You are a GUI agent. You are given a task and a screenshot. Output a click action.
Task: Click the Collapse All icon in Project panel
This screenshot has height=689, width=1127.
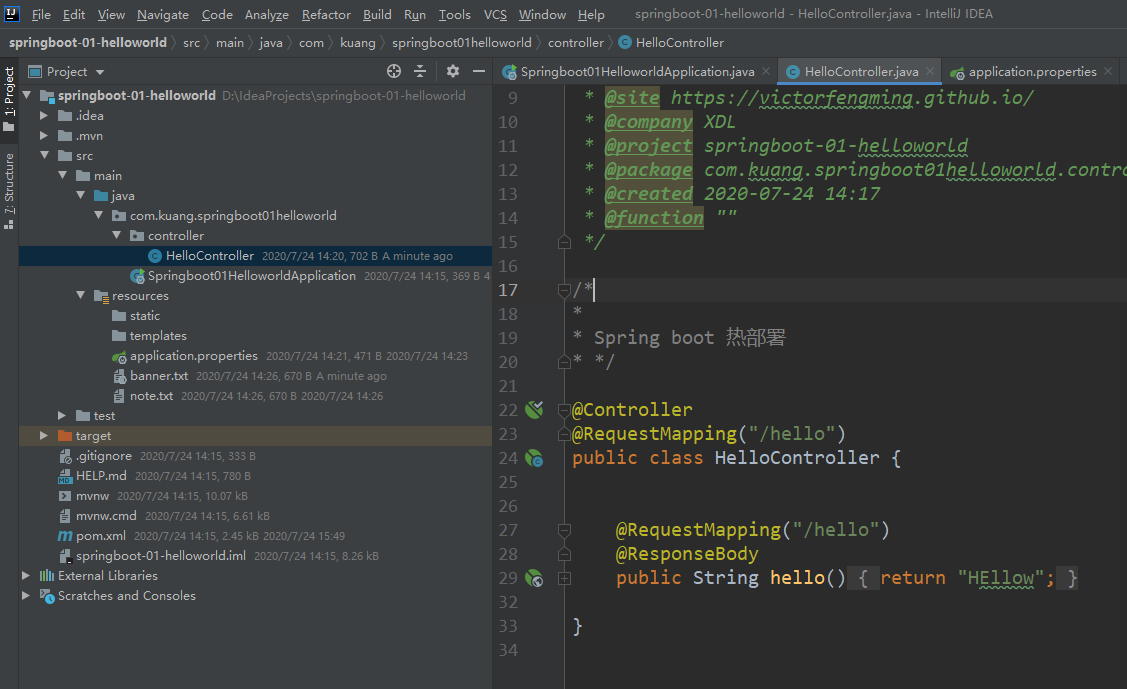click(x=420, y=71)
